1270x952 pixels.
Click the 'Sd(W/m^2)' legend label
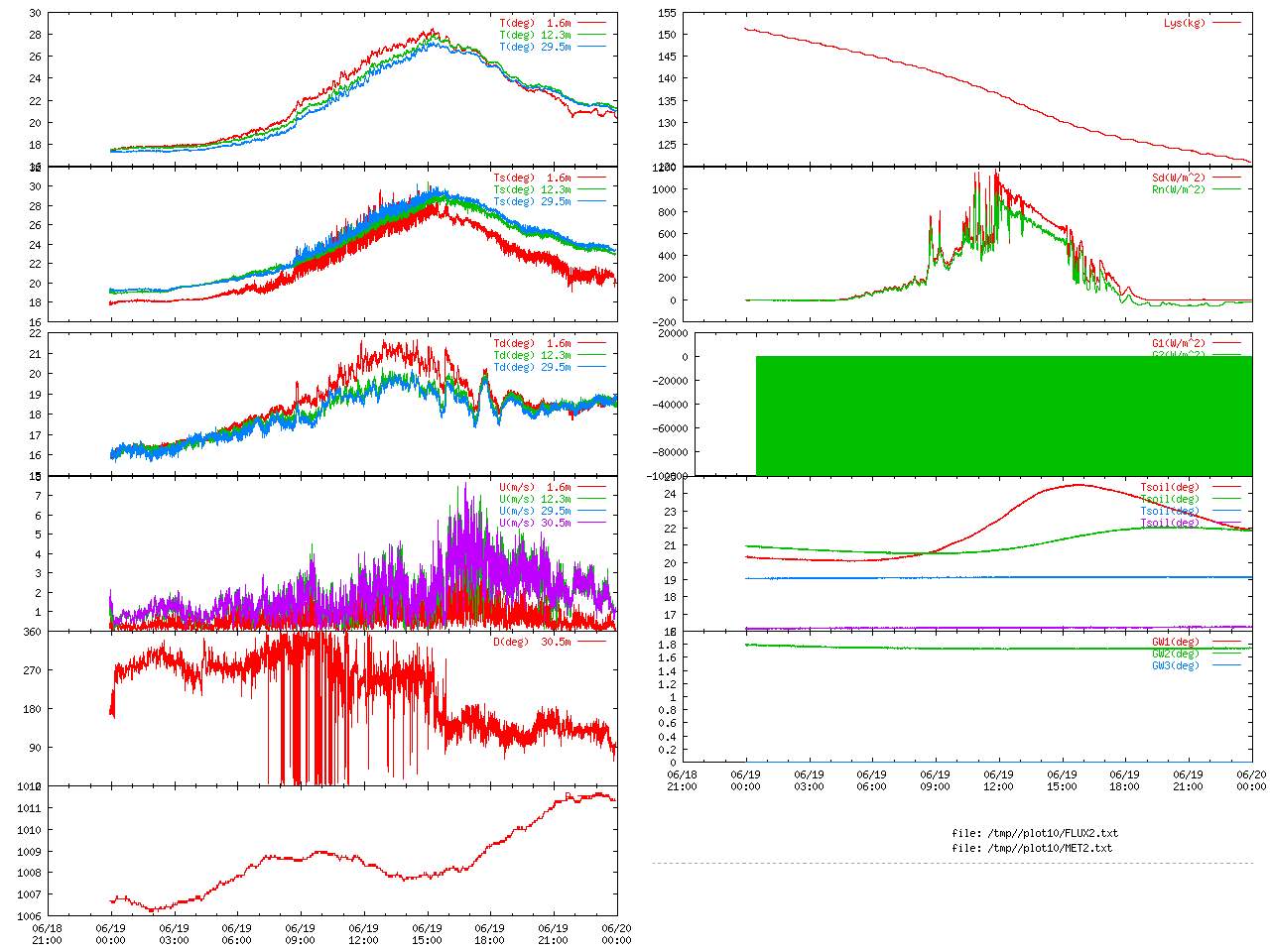[x=1179, y=178]
